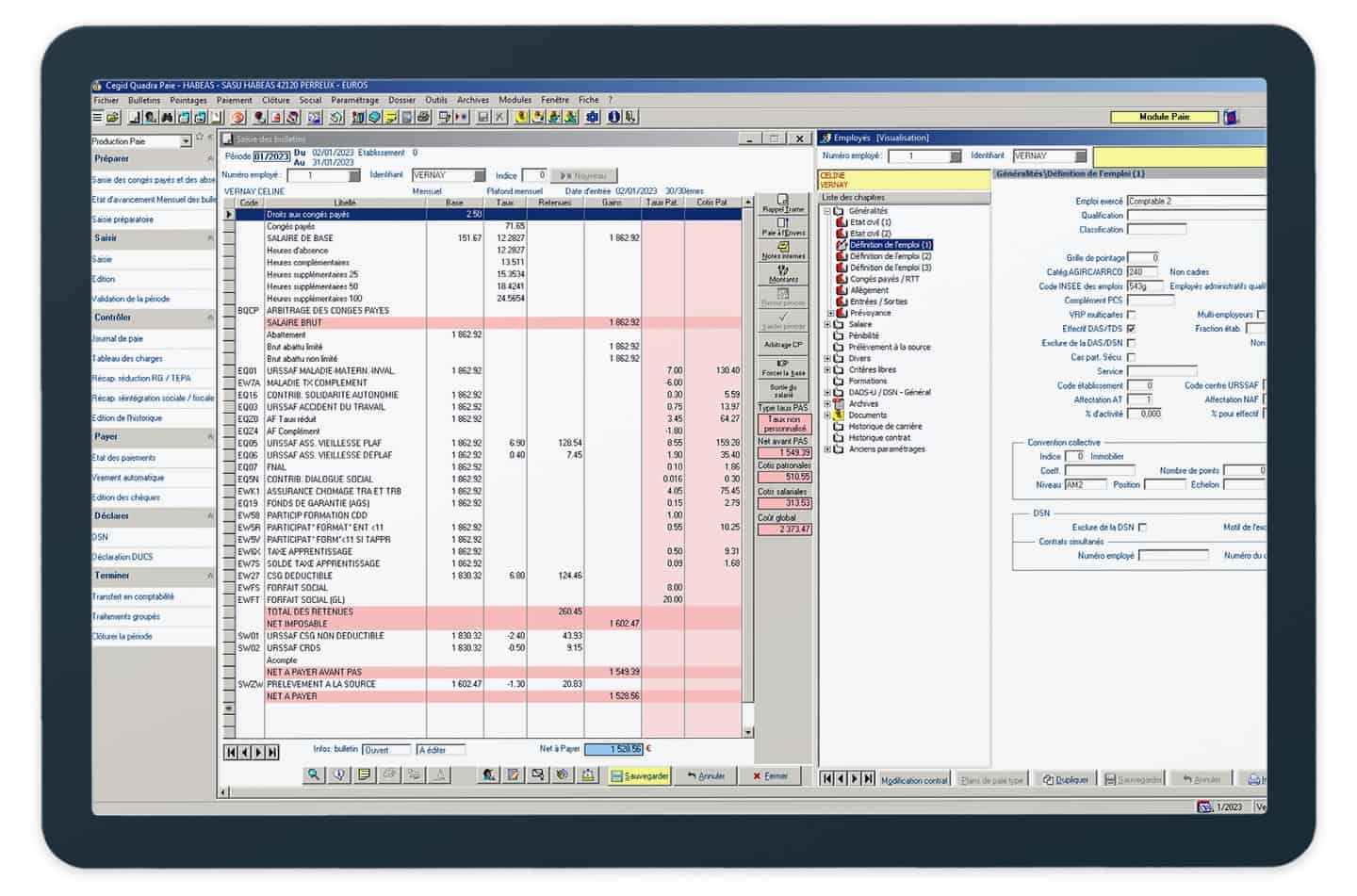
Task: Click the Forcer la base icon
Action: [783, 367]
